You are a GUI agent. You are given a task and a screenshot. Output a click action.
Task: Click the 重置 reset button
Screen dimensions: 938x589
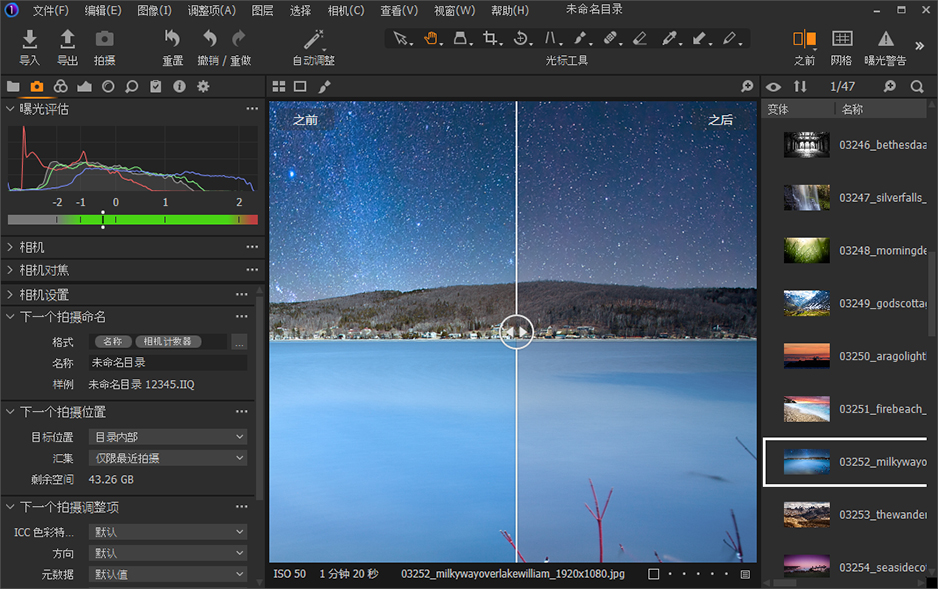click(x=171, y=45)
